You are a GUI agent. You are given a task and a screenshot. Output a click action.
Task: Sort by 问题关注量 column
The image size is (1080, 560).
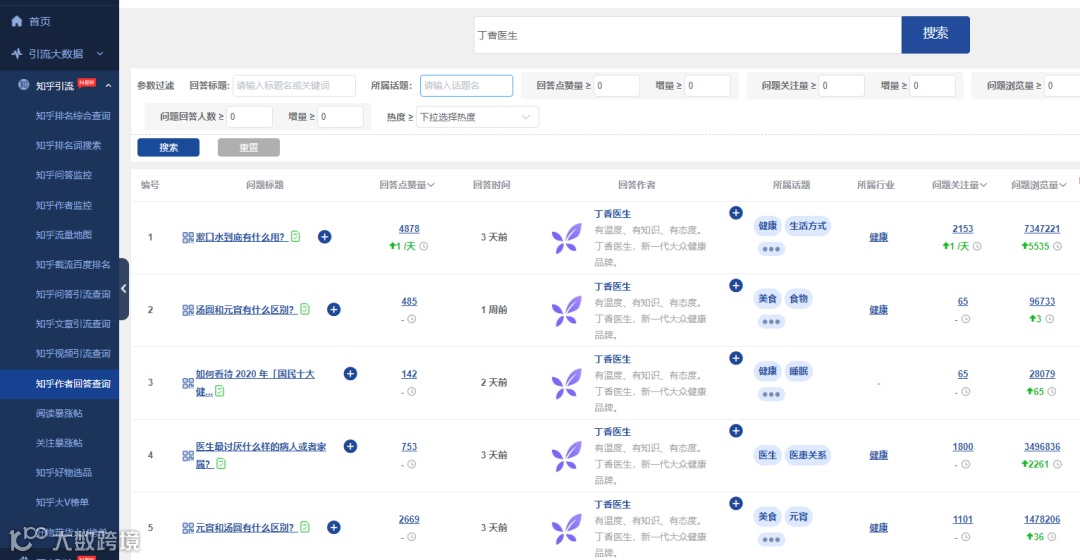point(959,185)
